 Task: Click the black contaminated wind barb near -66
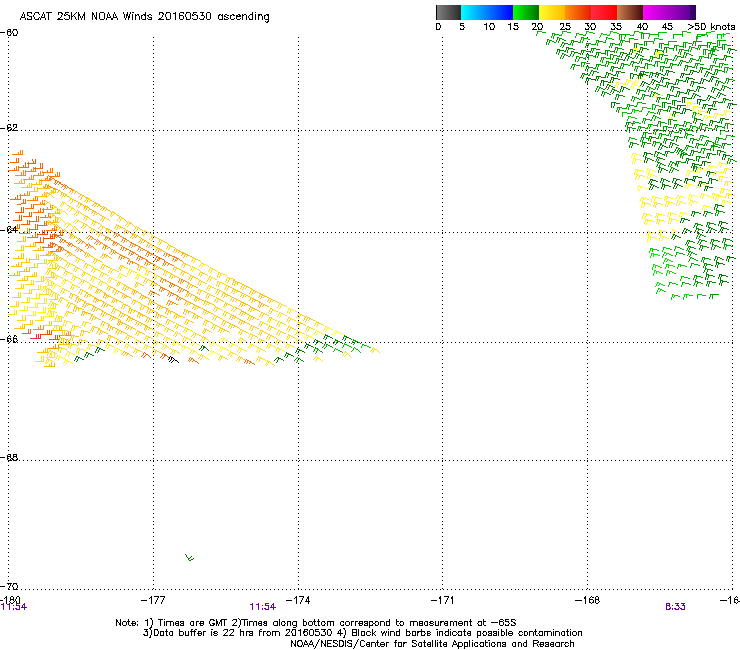pos(174,360)
